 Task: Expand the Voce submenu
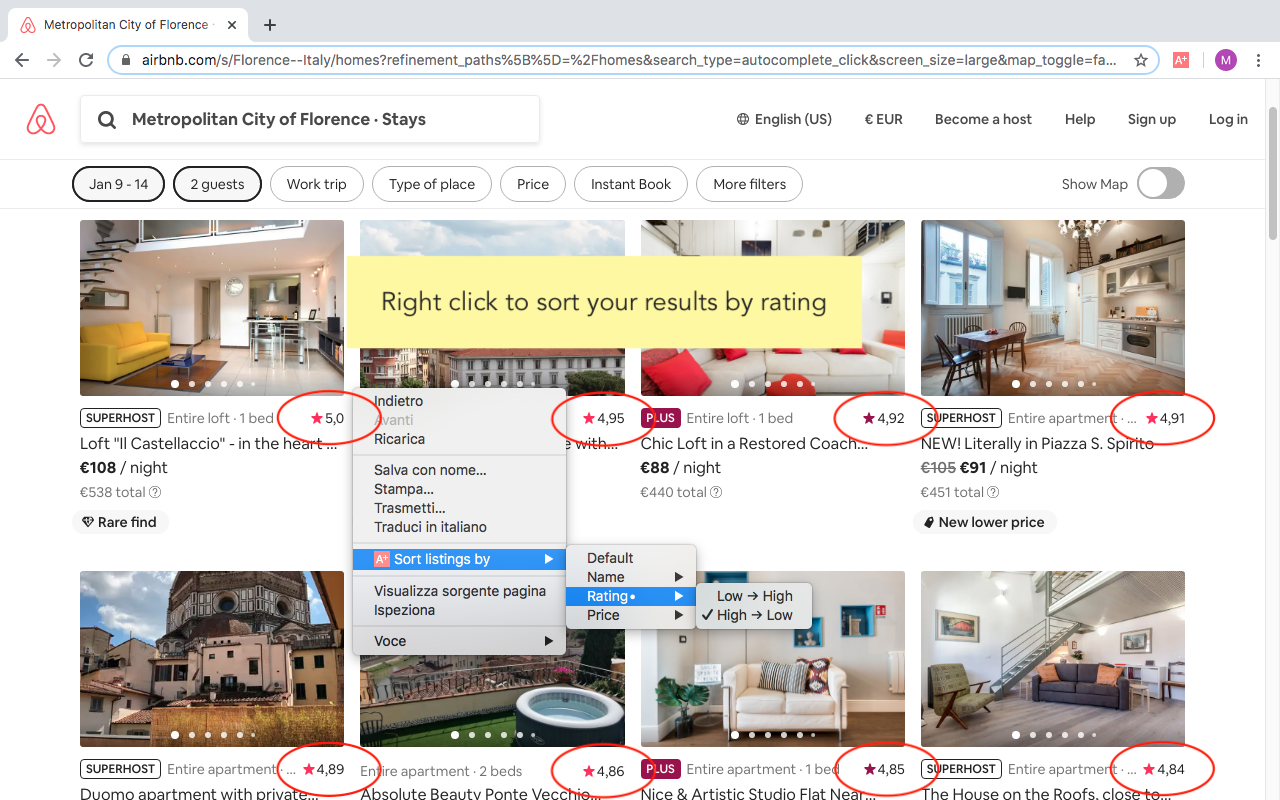[x=459, y=641]
